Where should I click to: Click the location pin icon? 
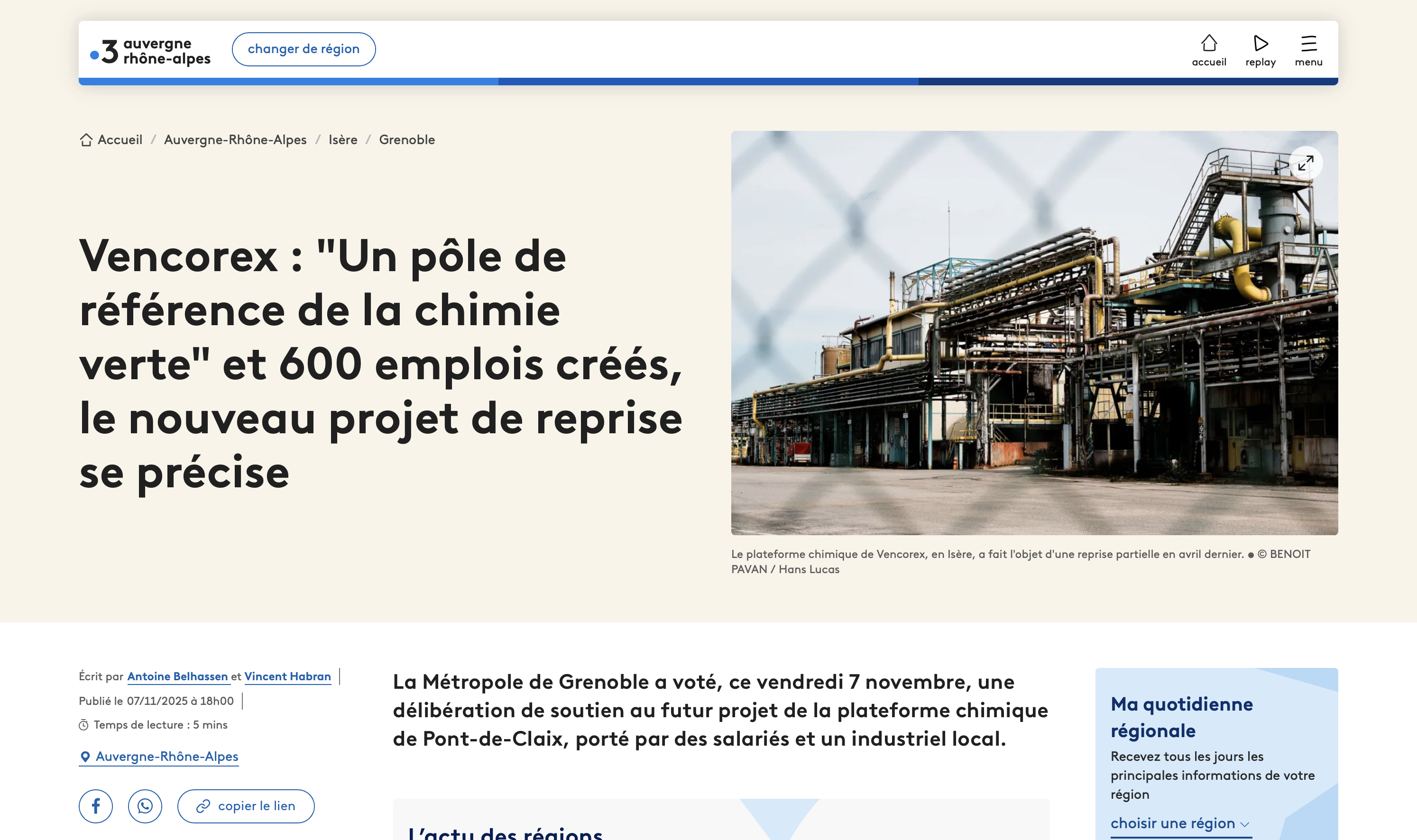point(85,756)
